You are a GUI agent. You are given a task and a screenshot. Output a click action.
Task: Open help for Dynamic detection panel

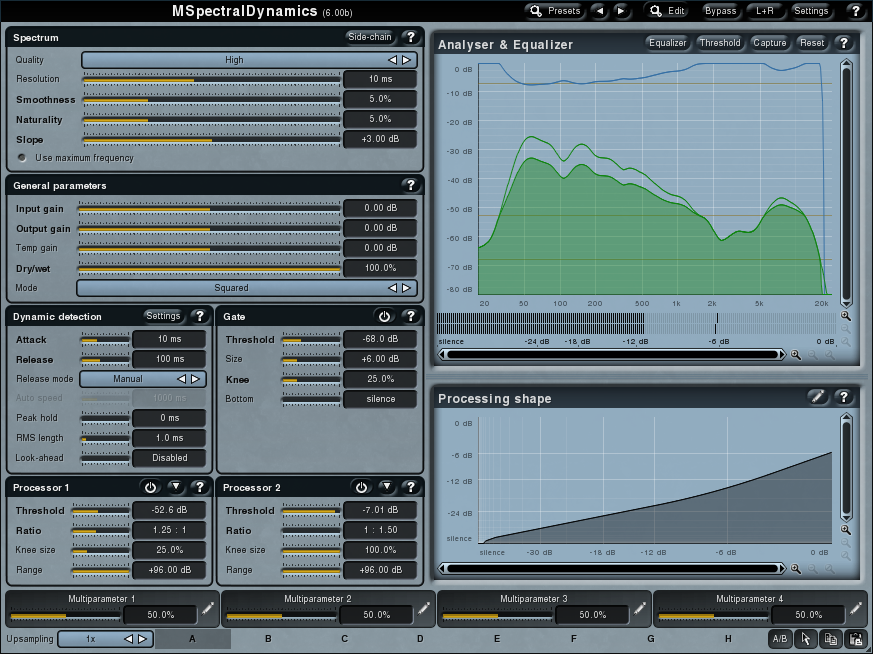(x=199, y=316)
